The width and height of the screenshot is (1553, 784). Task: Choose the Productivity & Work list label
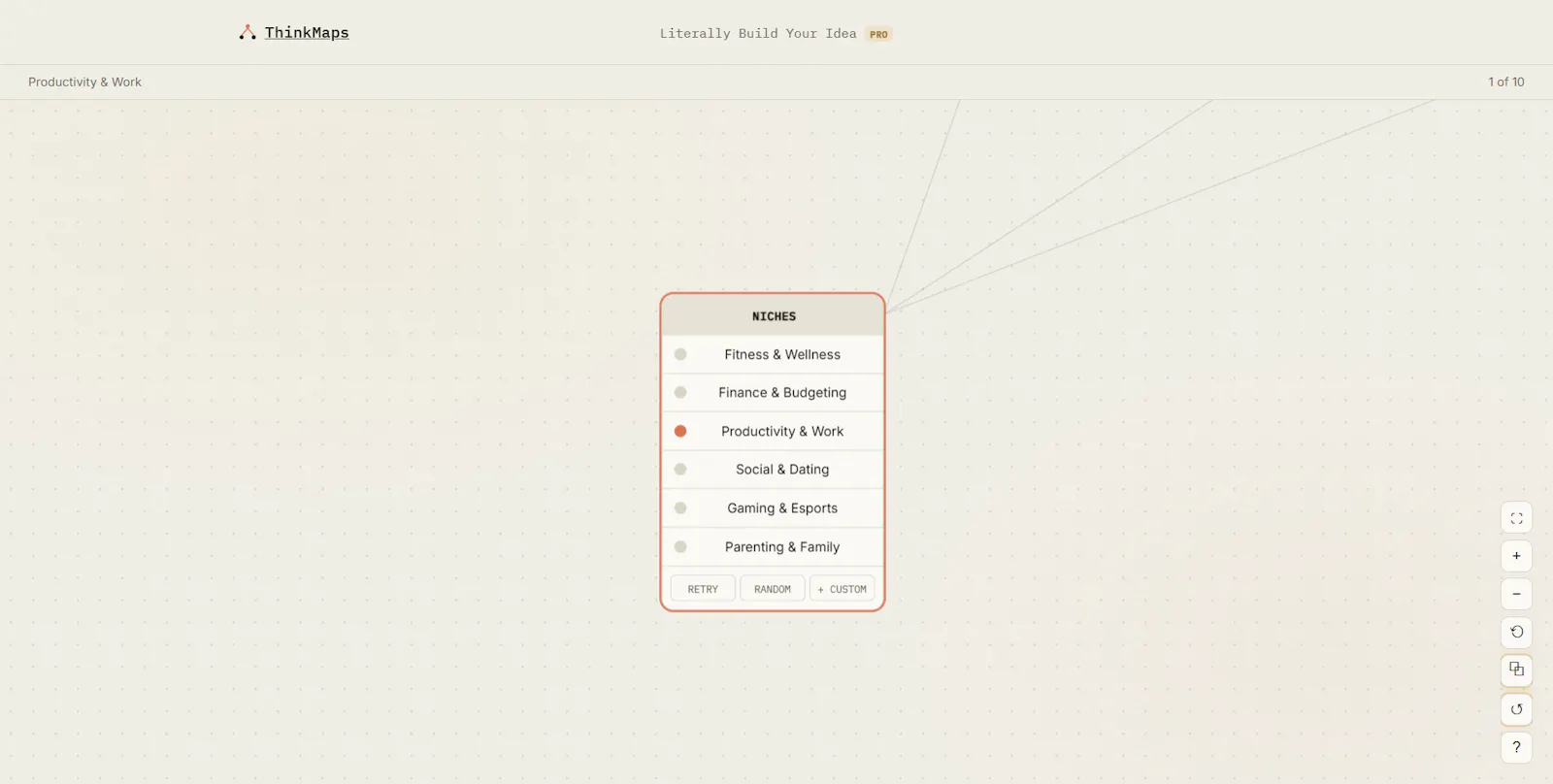click(782, 431)
